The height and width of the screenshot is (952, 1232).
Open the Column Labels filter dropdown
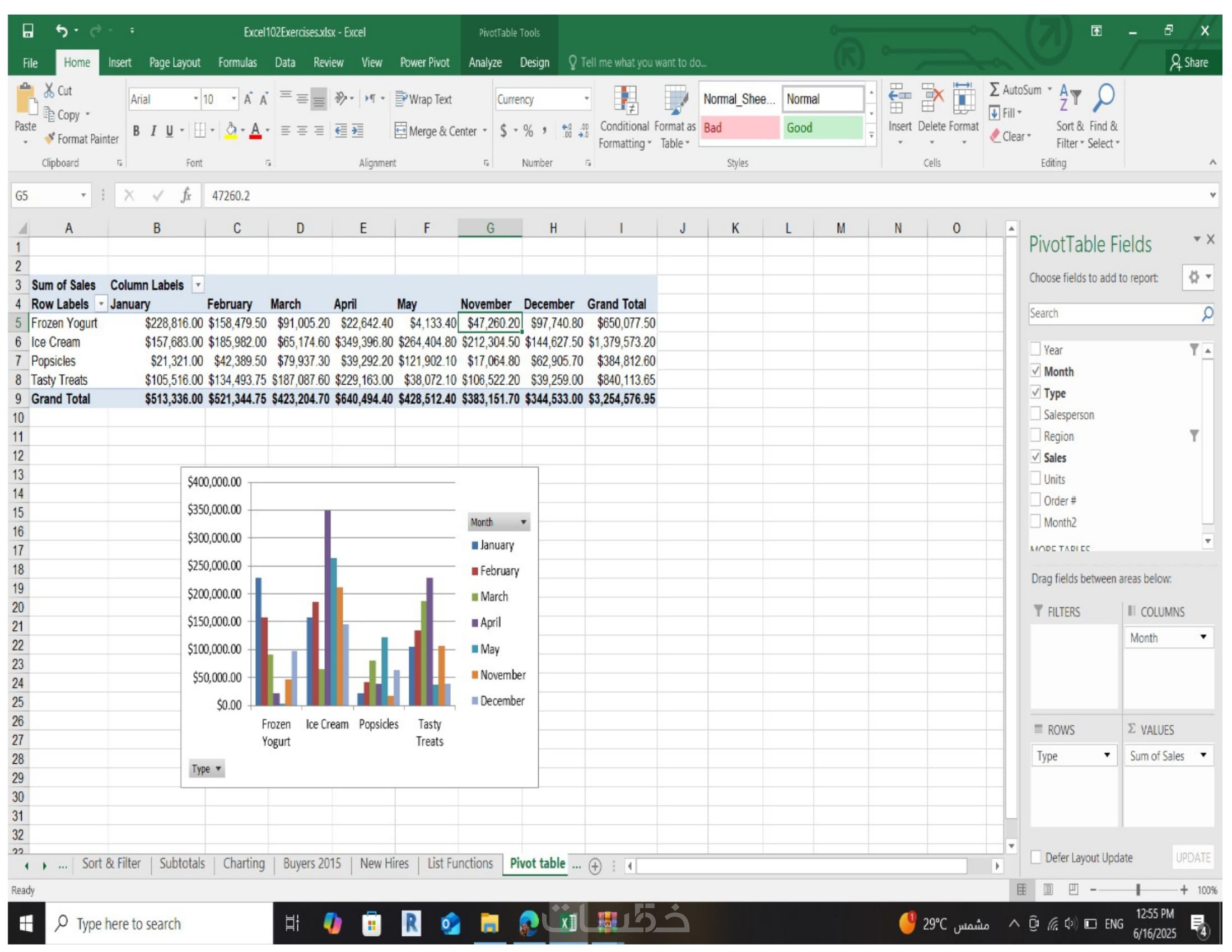[x=198, y=285]
